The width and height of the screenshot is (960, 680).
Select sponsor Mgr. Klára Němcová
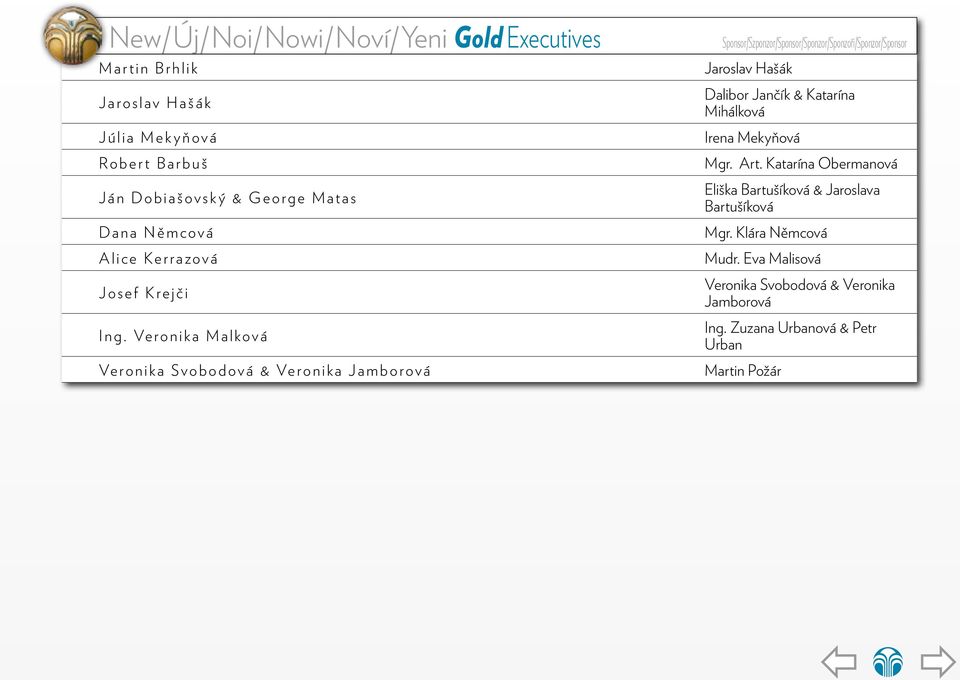(765, 233)
